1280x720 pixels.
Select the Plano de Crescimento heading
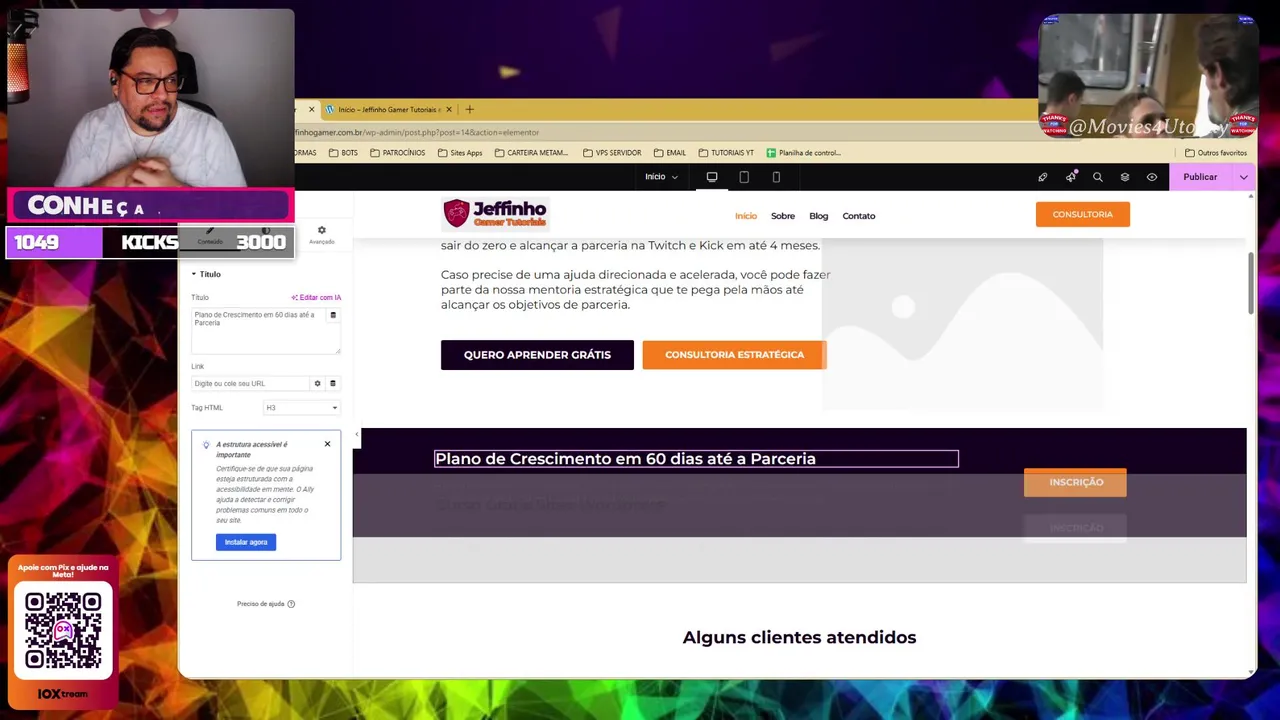click(696, 459)
